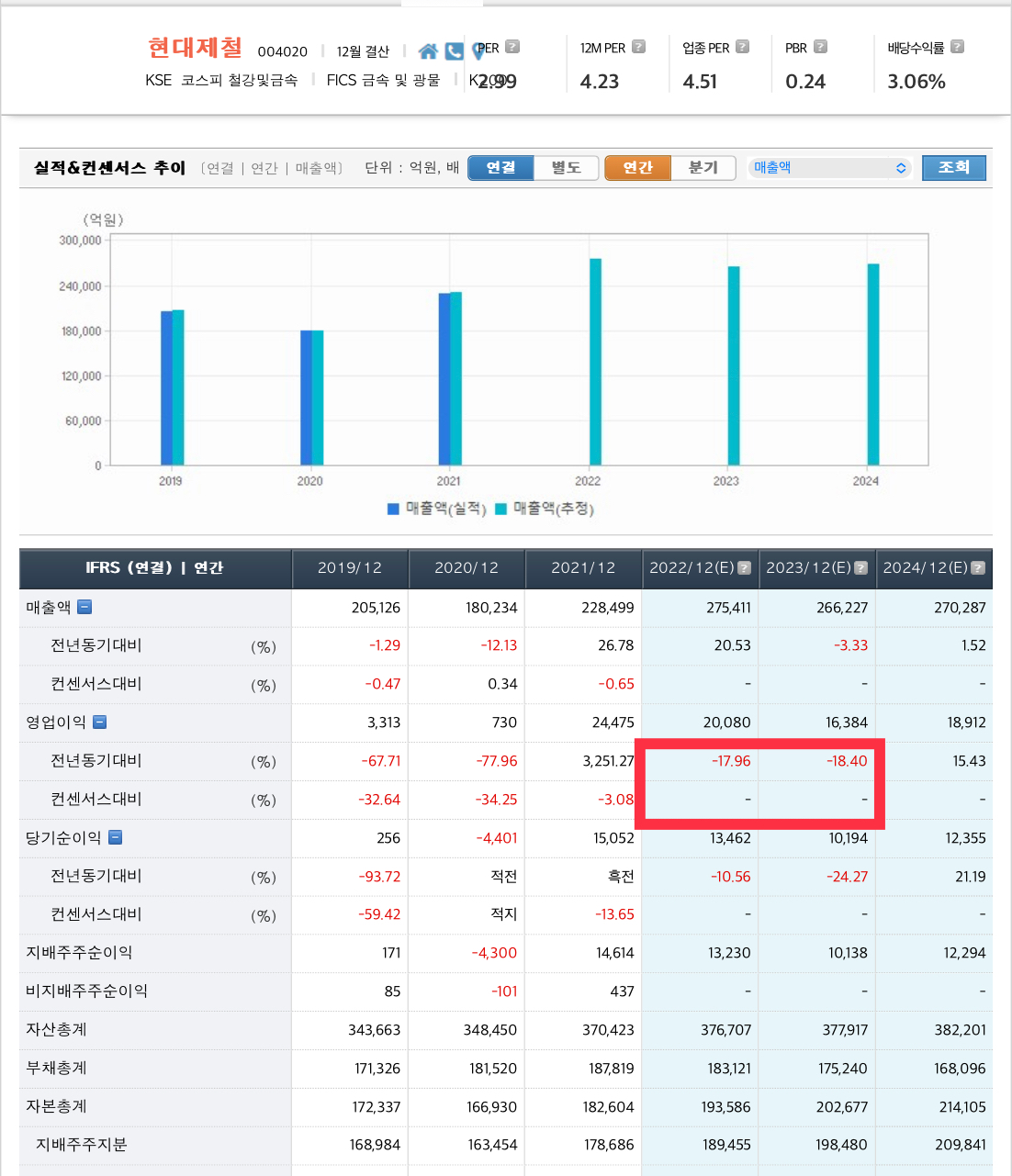This screenshot has width=1012, height=1176.
Task: Click the 부채총계 row label
Action: 56,1069
